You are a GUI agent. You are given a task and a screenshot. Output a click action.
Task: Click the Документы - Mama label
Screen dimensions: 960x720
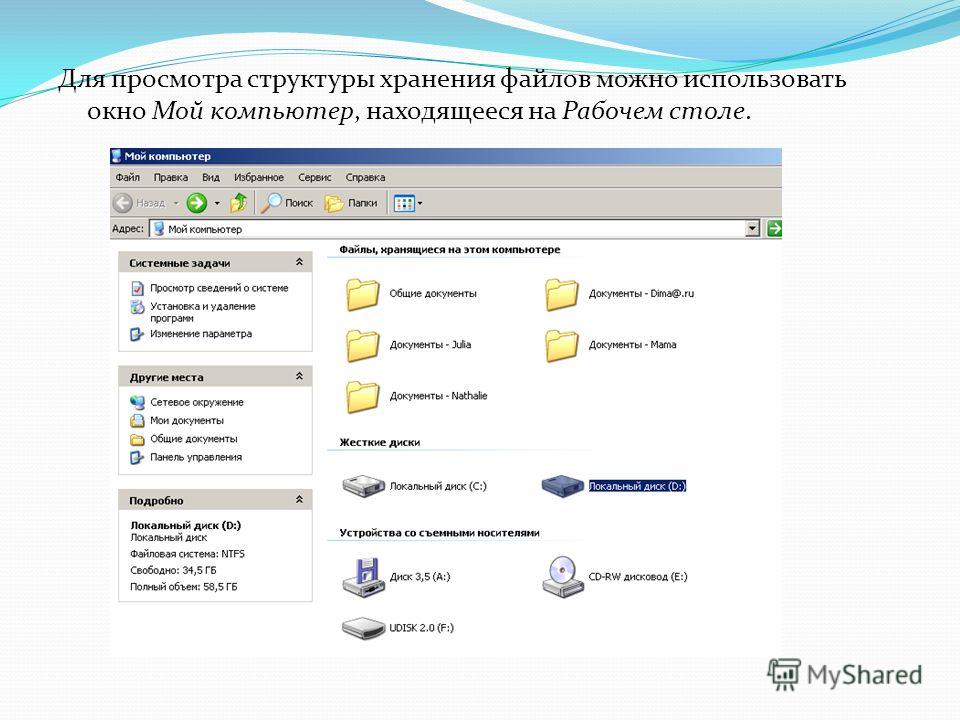[x=632, y=345]
